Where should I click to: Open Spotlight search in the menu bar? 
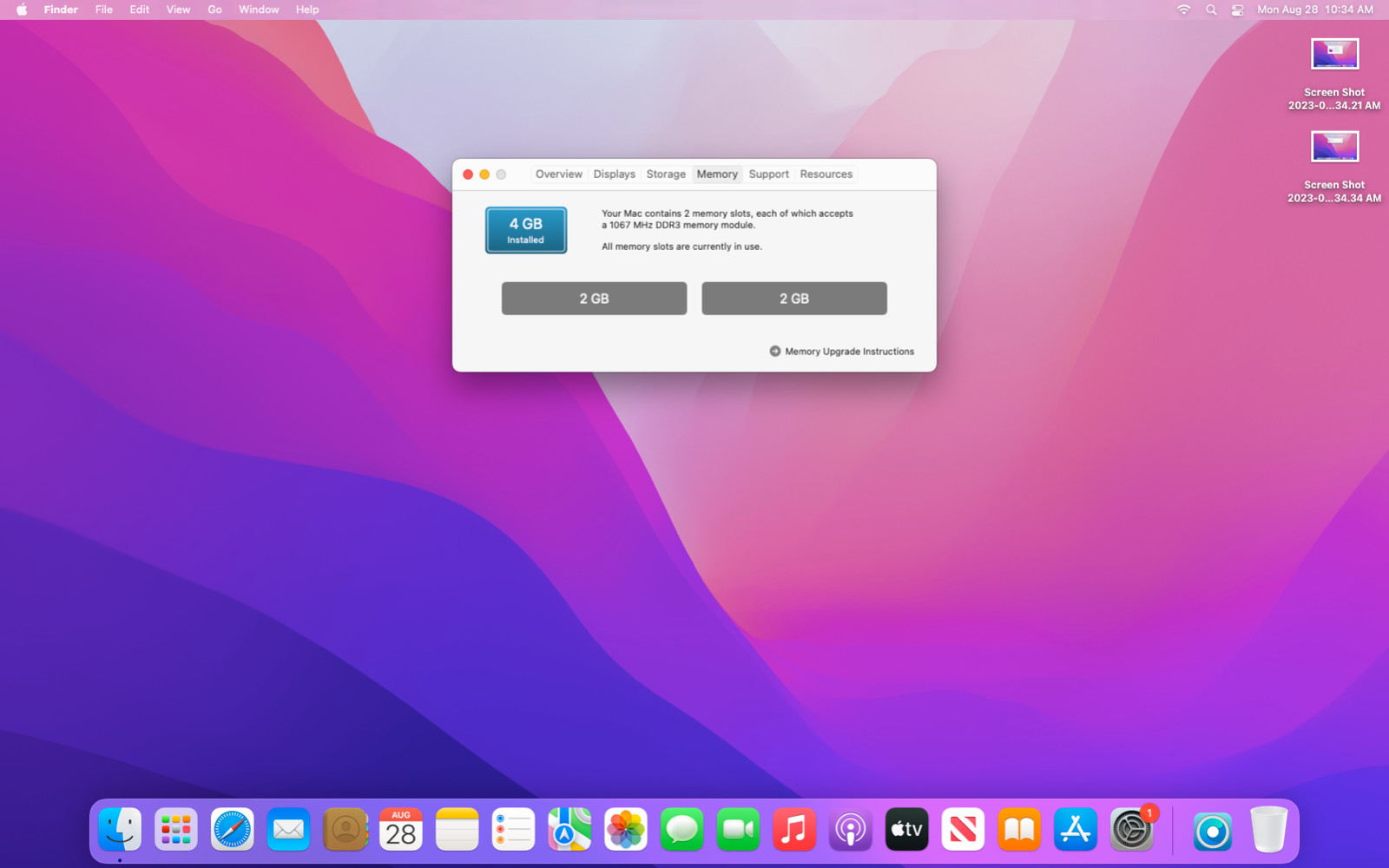coord(1211,10)
